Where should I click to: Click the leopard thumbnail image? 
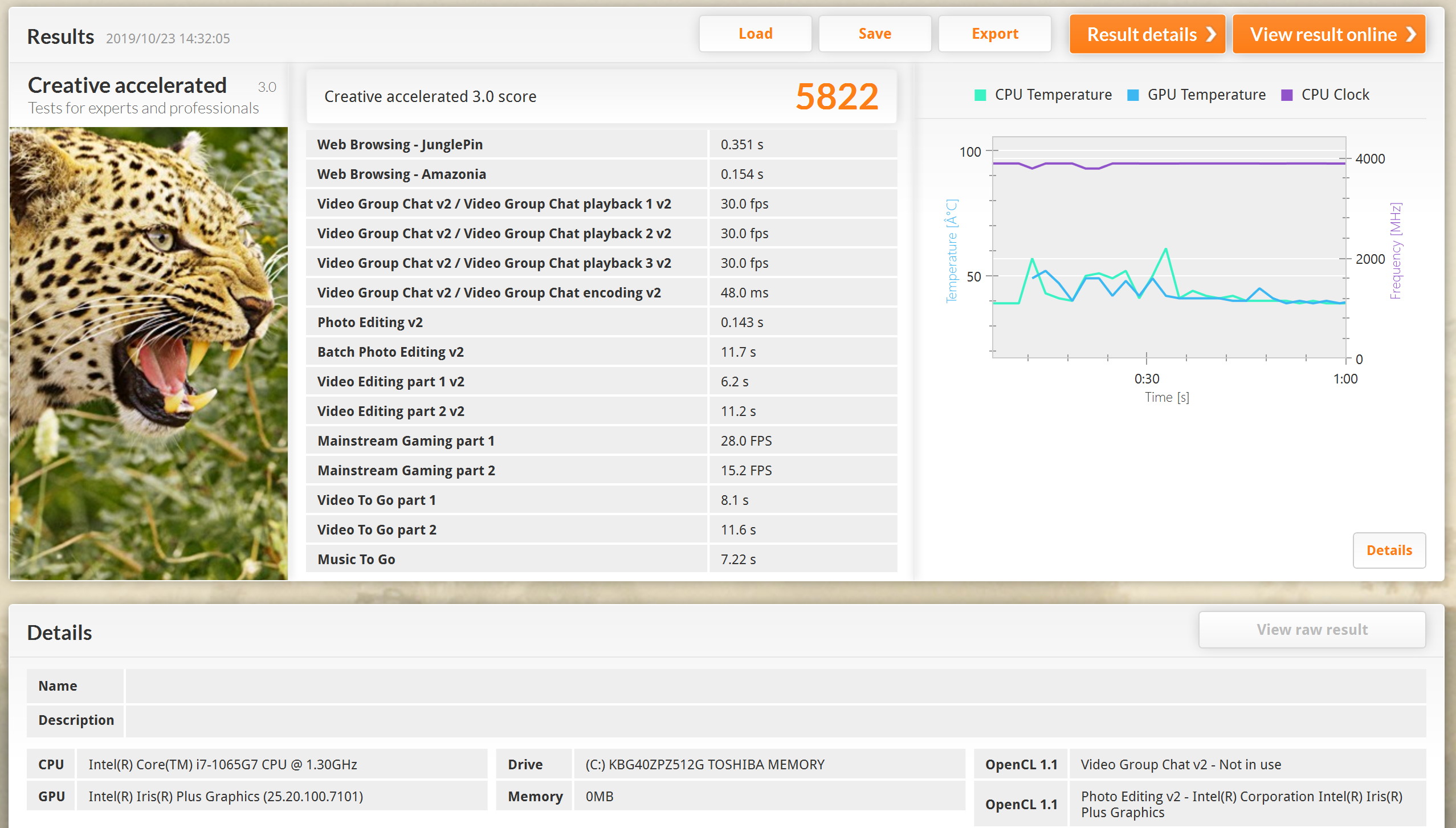[x=149, y=353]
